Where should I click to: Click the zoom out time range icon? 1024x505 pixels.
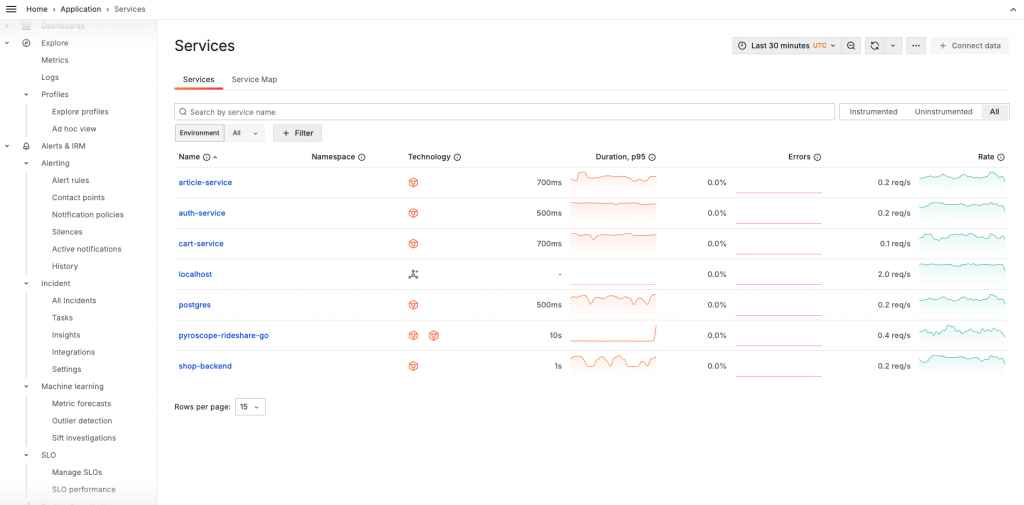tap(851, 46)
